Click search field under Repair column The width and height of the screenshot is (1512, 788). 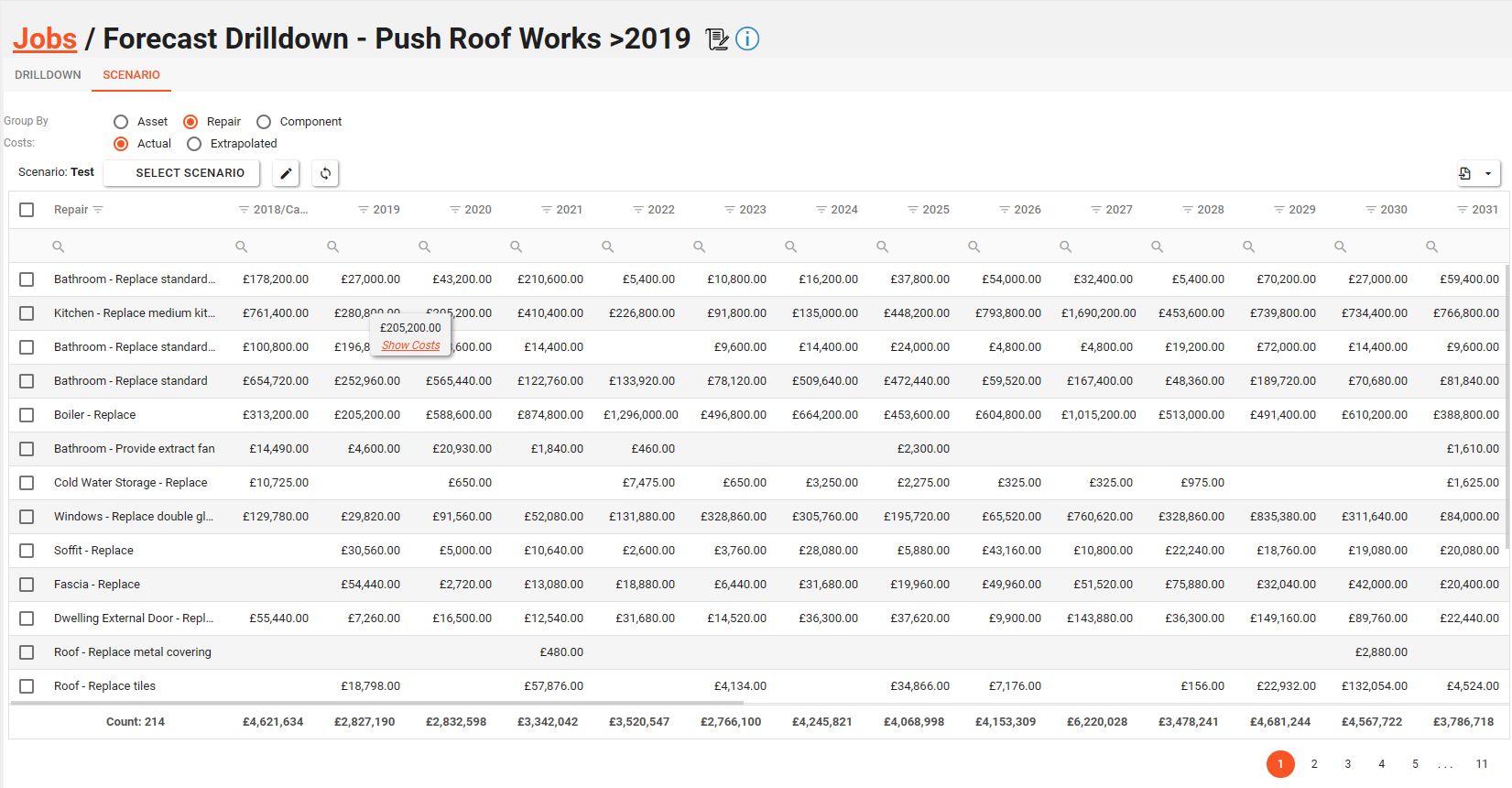click(137, 246)
